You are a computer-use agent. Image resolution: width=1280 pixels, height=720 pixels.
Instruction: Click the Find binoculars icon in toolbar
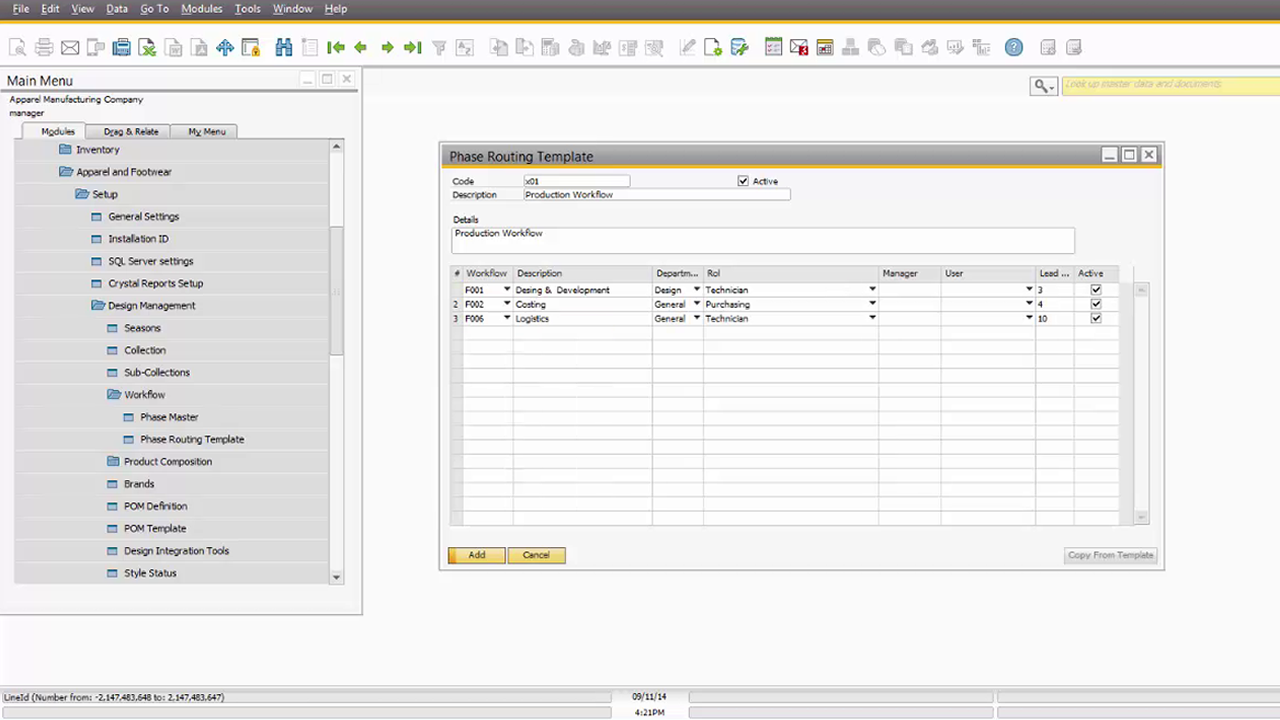pyautogui.click(x=284, y=47)
